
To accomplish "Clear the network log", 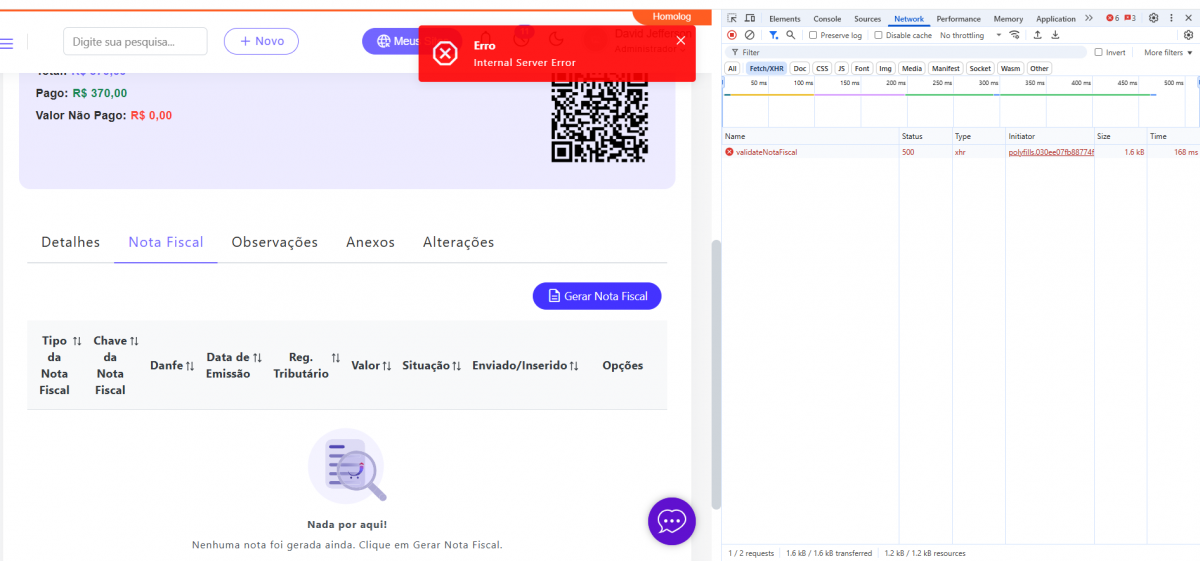I will pyautogui.click(x=749, y=35).
